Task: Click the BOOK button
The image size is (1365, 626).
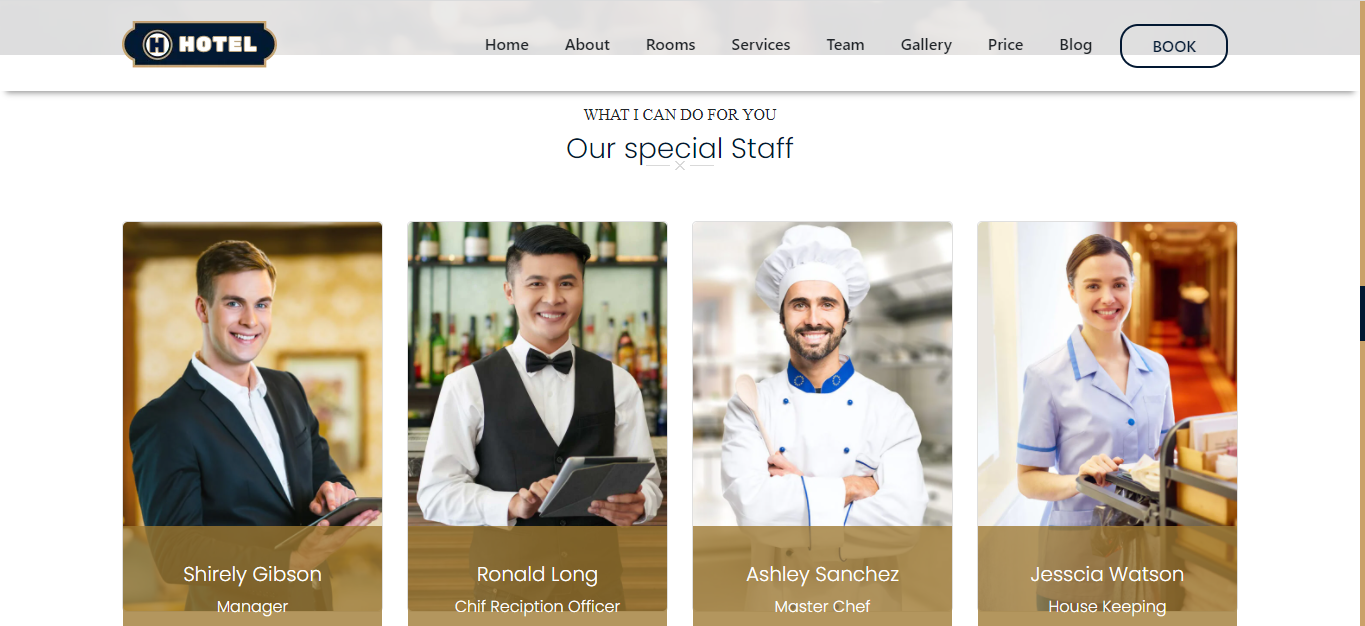Action: (1174, 46)
